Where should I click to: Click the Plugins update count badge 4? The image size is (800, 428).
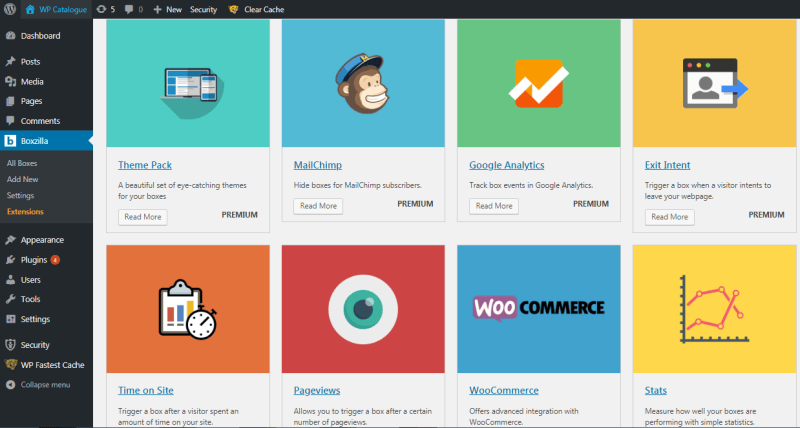point(55,260)
